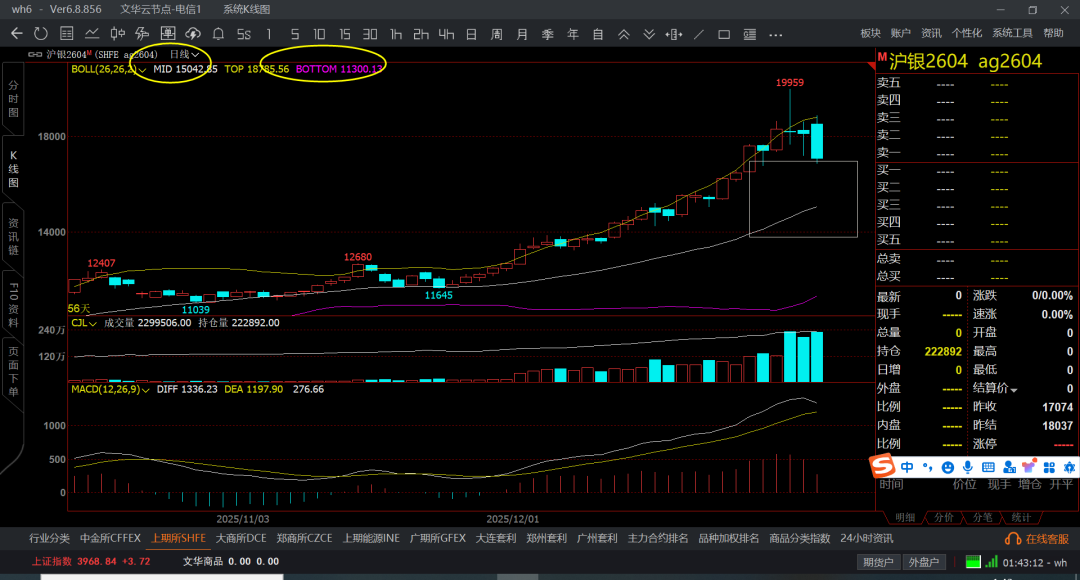Open the 24小时资讯 link
This screenshot has width=1080, height=580.
point(866,538)
